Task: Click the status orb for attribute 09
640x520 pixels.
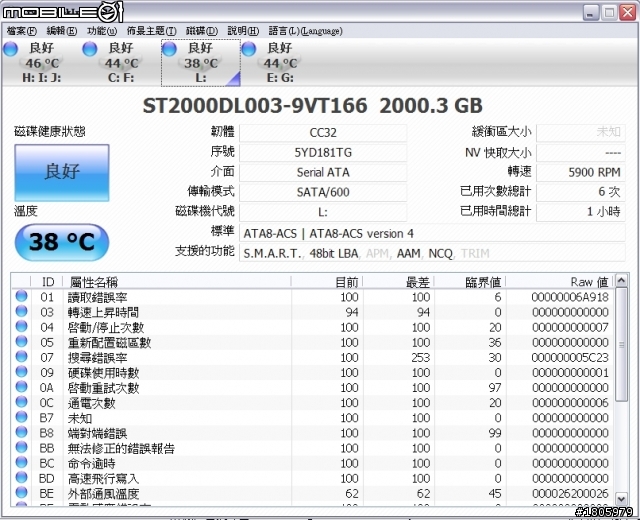Action: (x=21, y=372)
